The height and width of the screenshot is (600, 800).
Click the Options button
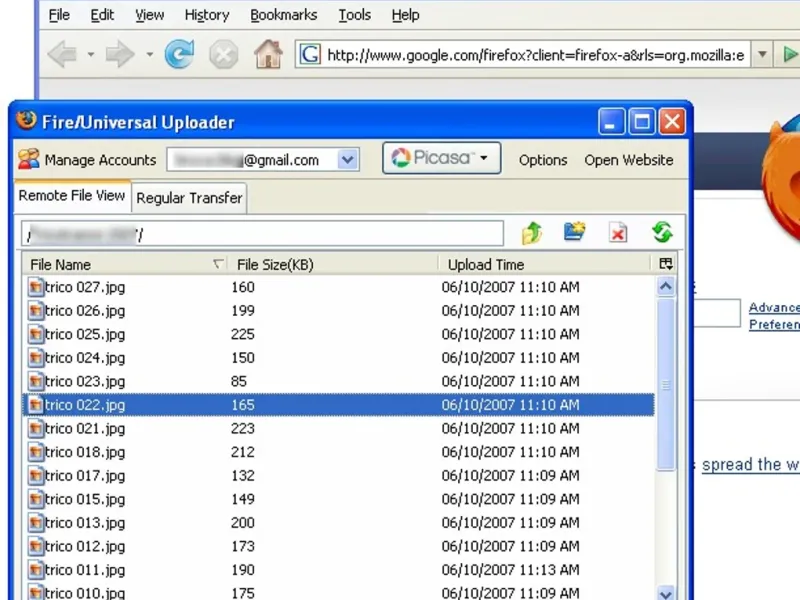(543, 160)
